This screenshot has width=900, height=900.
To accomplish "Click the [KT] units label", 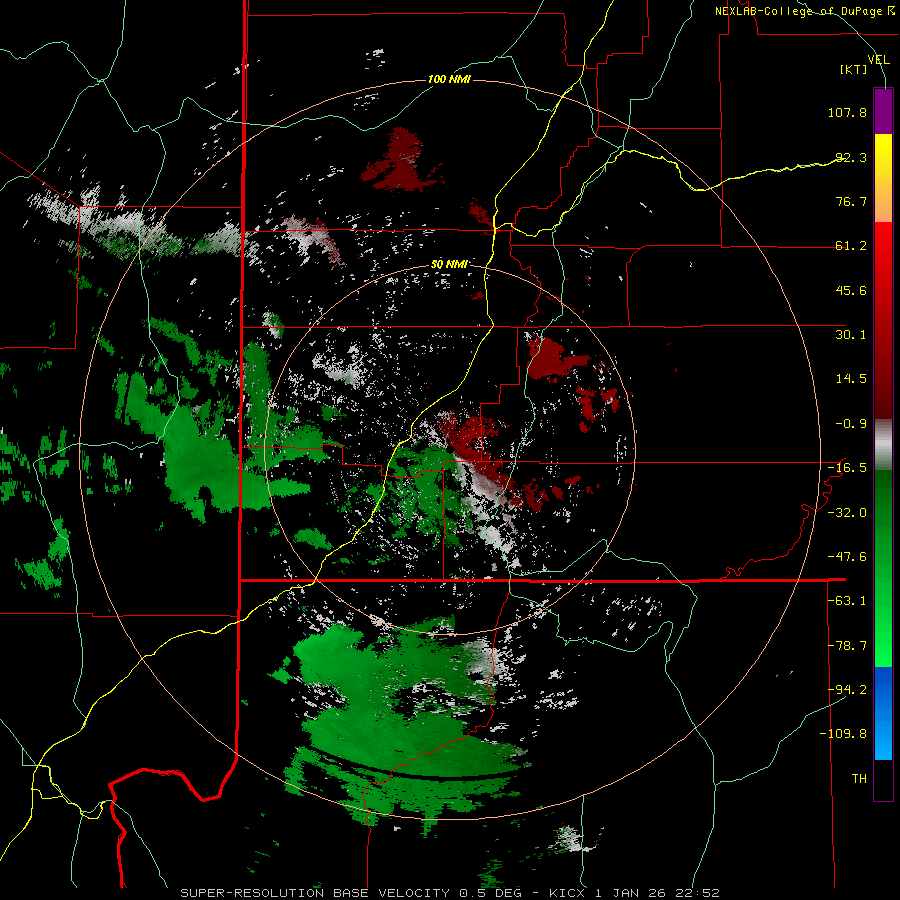I will (x=853, y=69).
